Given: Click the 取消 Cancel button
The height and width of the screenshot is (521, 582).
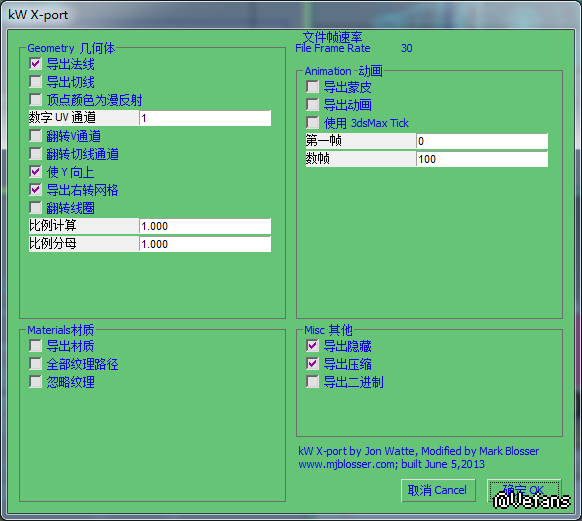Looking at the screenshot, I should tap(438, 490).
